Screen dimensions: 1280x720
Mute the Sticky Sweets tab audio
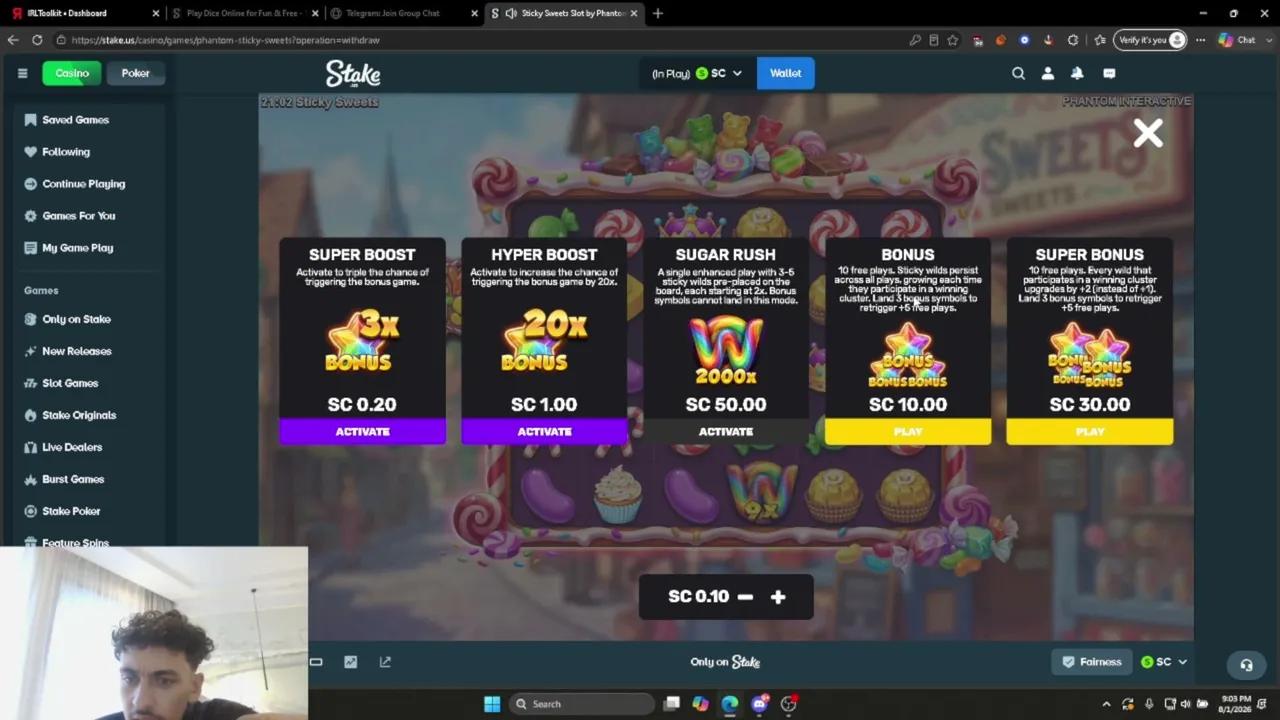point(511,13)
